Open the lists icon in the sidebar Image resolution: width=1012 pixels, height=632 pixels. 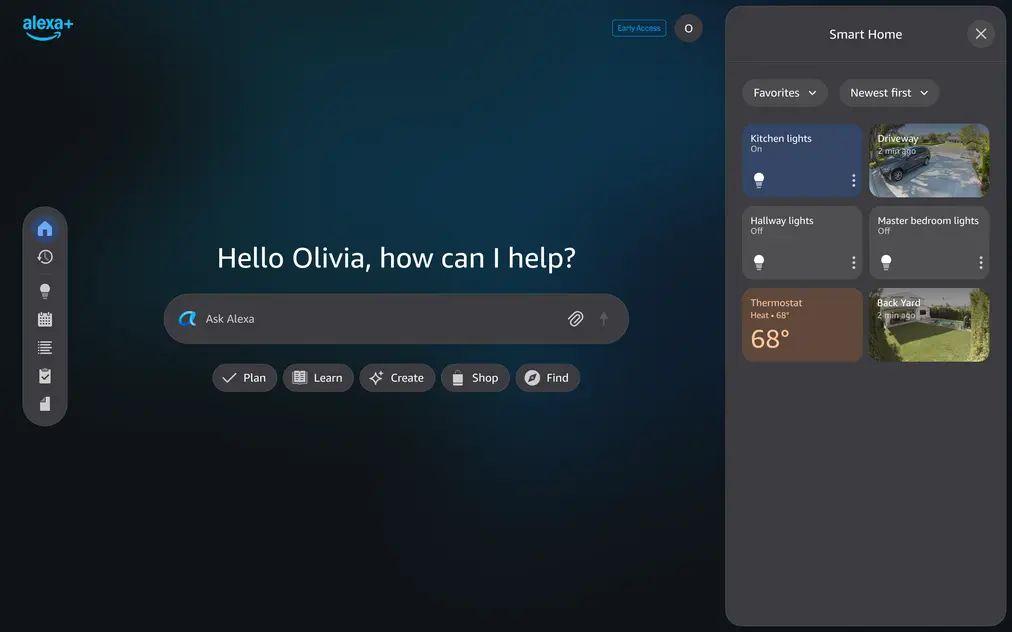pyautogui.click(x=44, y=347)
